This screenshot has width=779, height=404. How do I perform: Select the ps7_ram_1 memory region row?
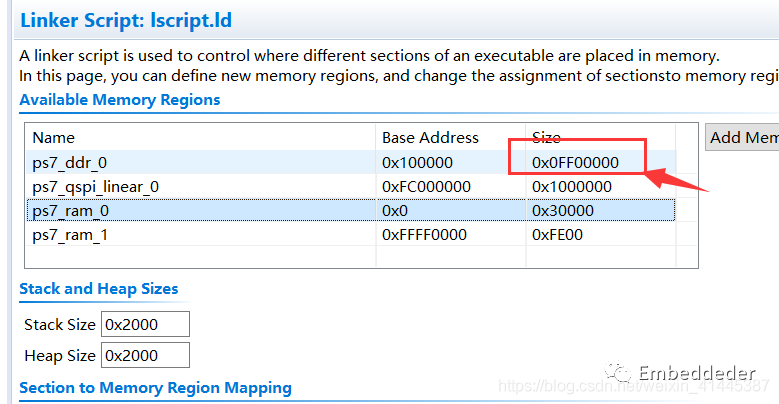[350, 235]
